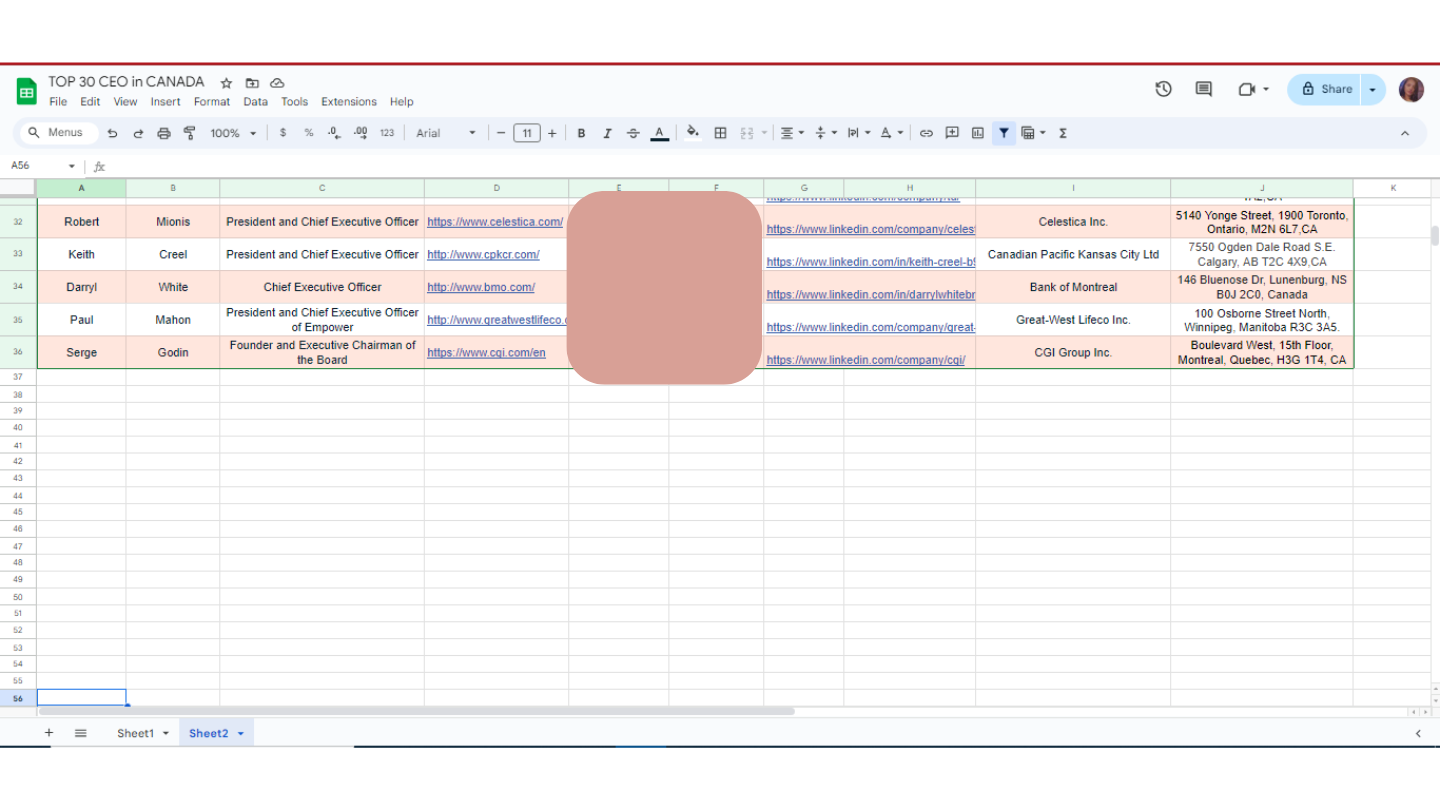The image size is (1440, 810).
Task: Insert a comment via toolbar icon
Action: [952, 133]
